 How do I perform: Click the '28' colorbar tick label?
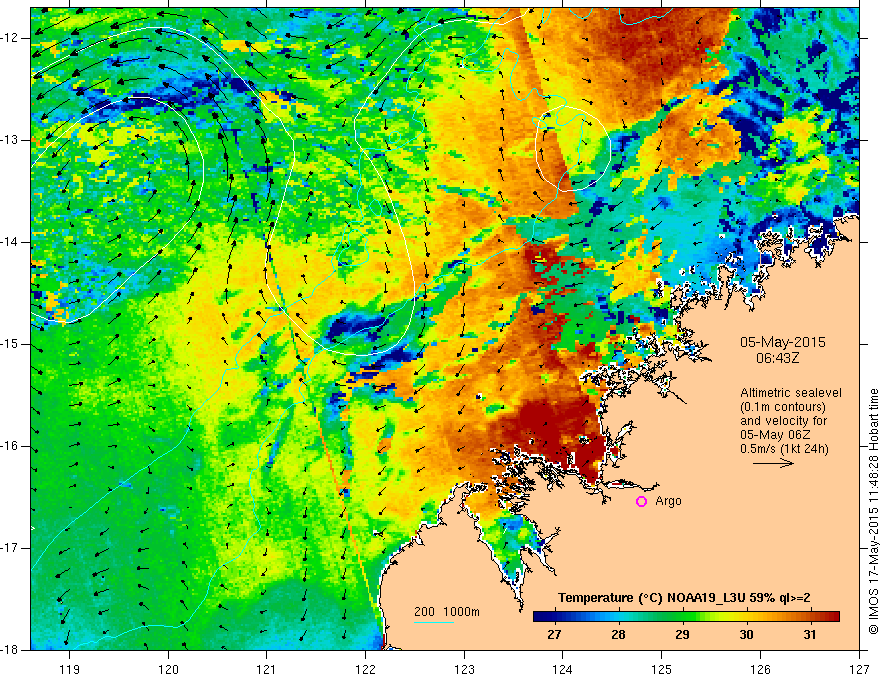618,635
